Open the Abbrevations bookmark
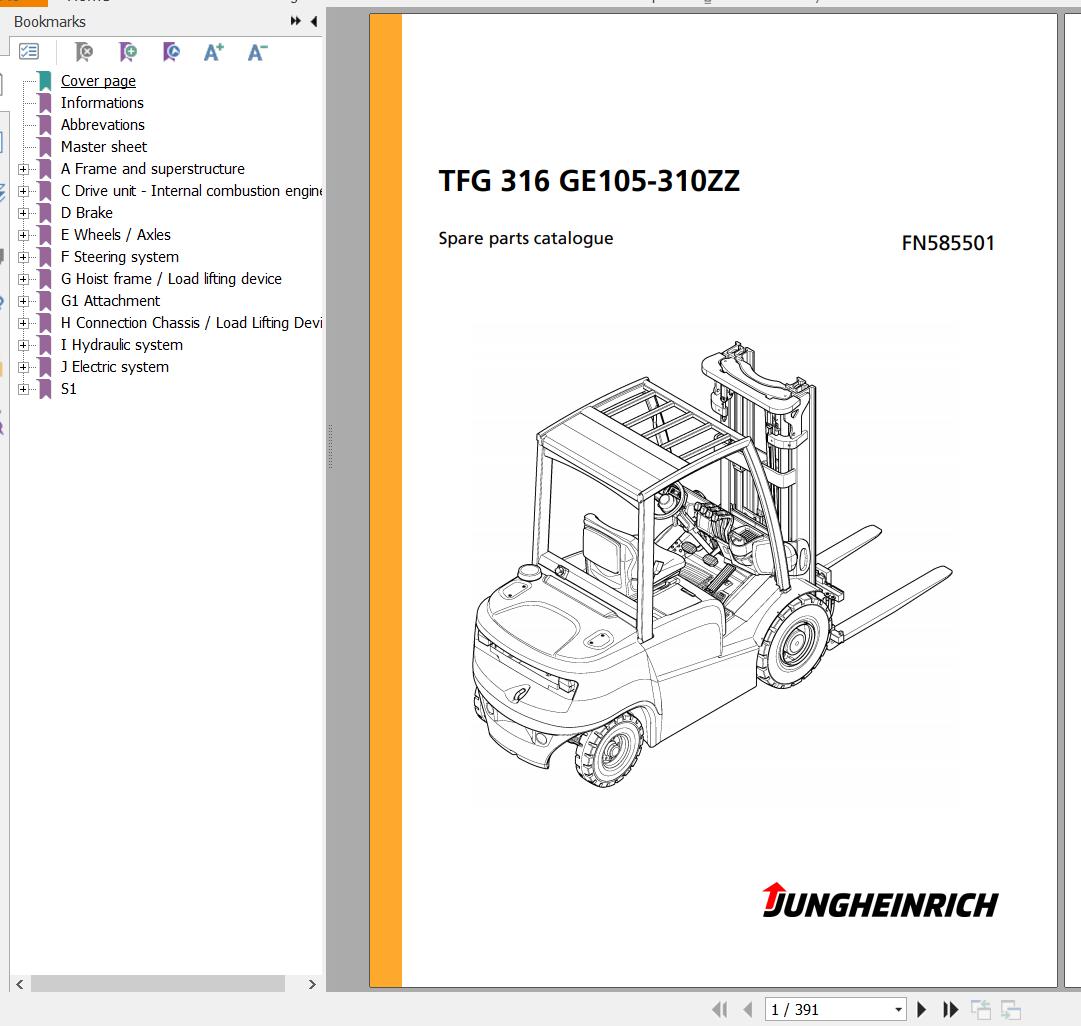 pos(102,125)
